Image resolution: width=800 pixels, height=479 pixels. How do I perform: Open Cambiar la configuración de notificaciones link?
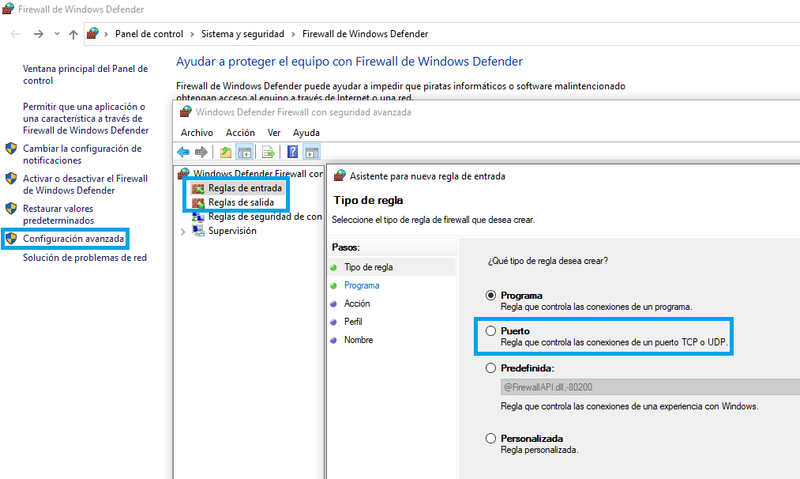click(82, 154)
